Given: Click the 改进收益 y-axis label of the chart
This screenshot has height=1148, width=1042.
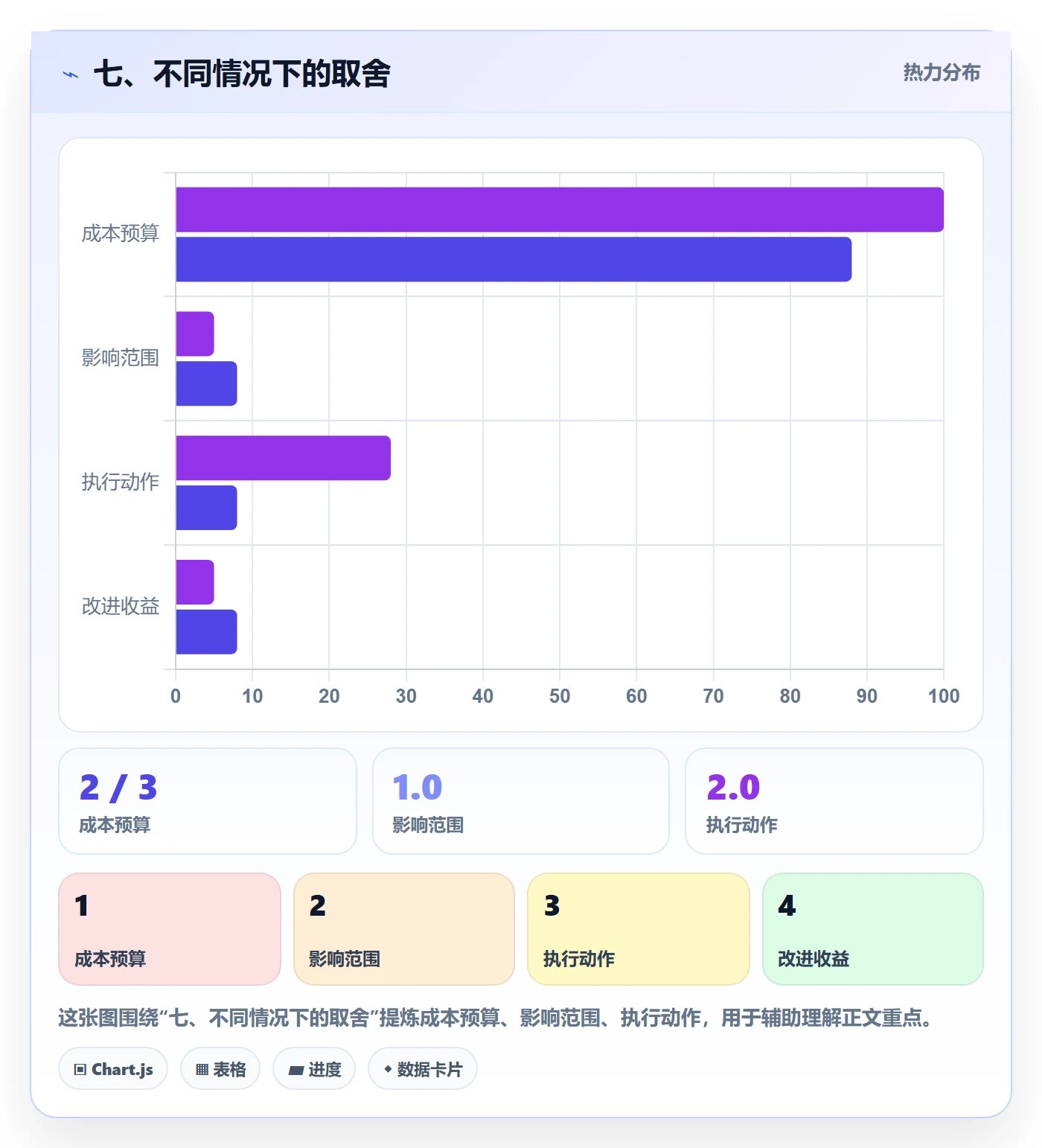Looking at the screenshot, I should point(121,607).
